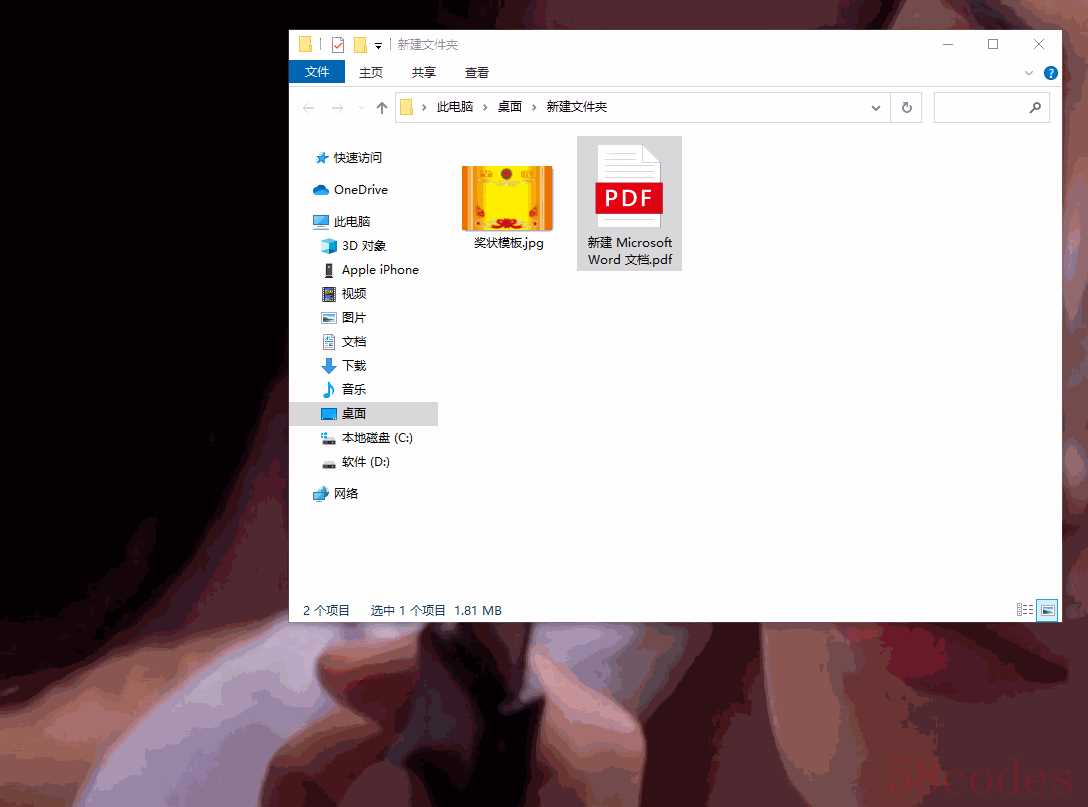The image size is (1088, 807).
Task: Switch to the 共享 ribbon tab
Action: (423, 72)
